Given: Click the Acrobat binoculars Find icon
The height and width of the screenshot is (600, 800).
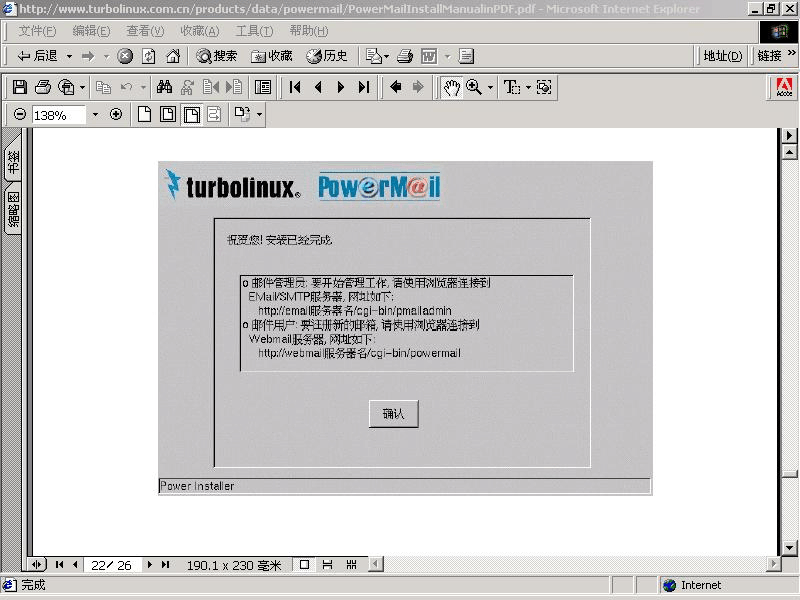Looking at the screenshot, I should tap(164, 87).
